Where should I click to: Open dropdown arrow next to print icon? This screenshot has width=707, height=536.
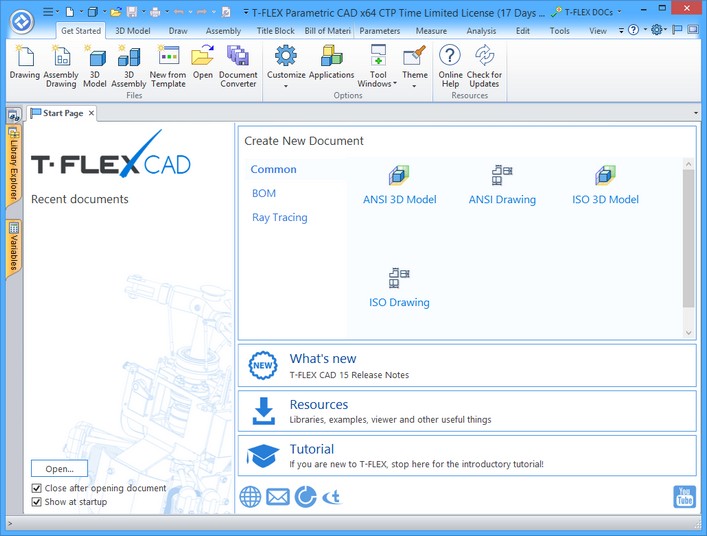pyautogui.click(x=167, y=12)
